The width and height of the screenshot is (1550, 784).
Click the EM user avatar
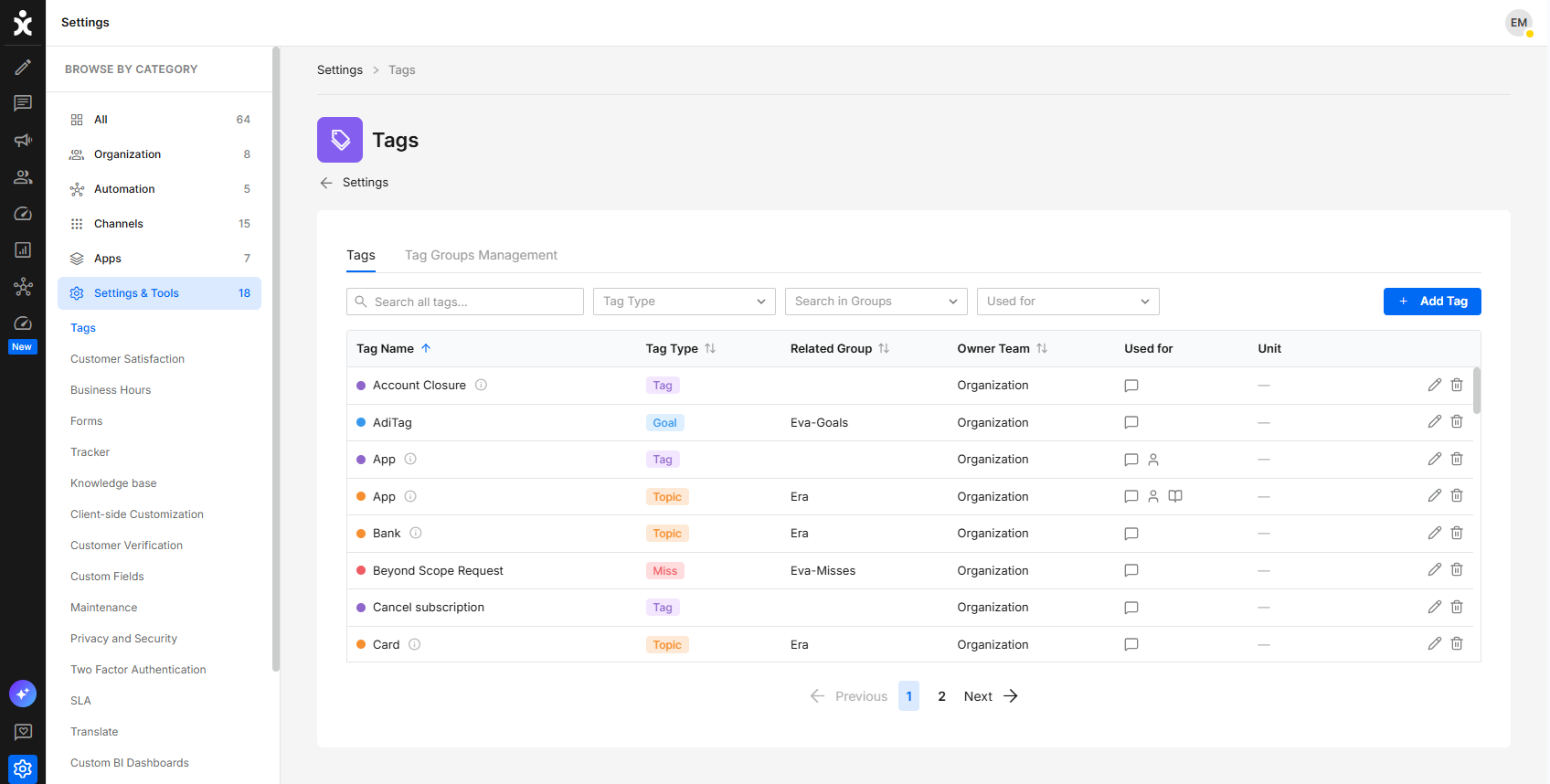[1519, 23]
